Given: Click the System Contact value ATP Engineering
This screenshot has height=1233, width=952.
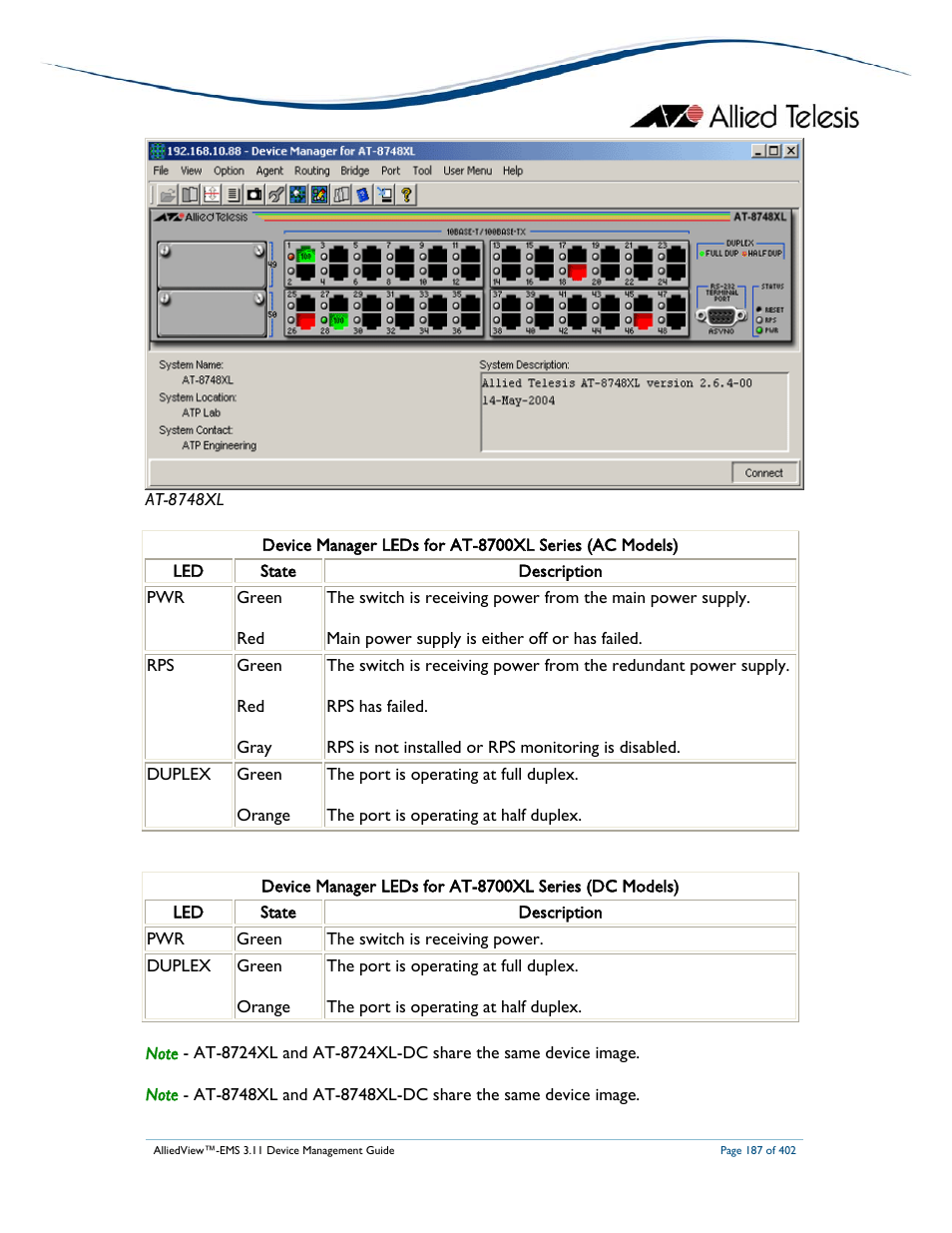Looking at the screenshot, I should [x=220, y=446].
